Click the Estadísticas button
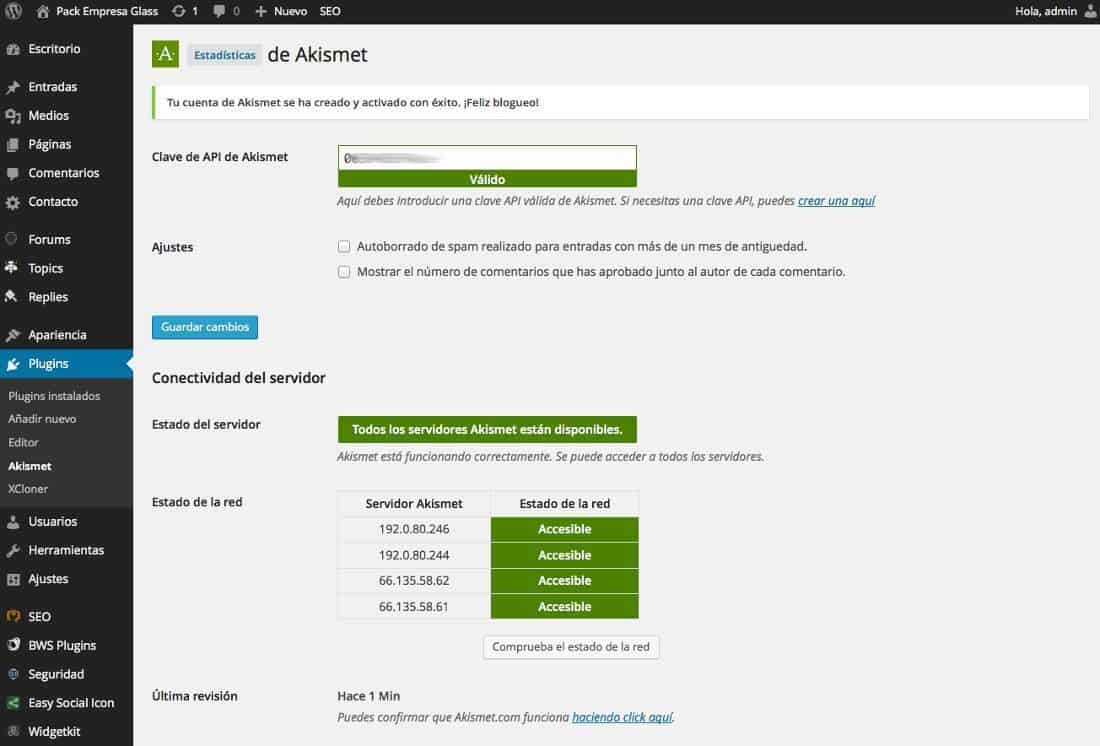This screenshot has height=746, width=1100. coord(224,55)
